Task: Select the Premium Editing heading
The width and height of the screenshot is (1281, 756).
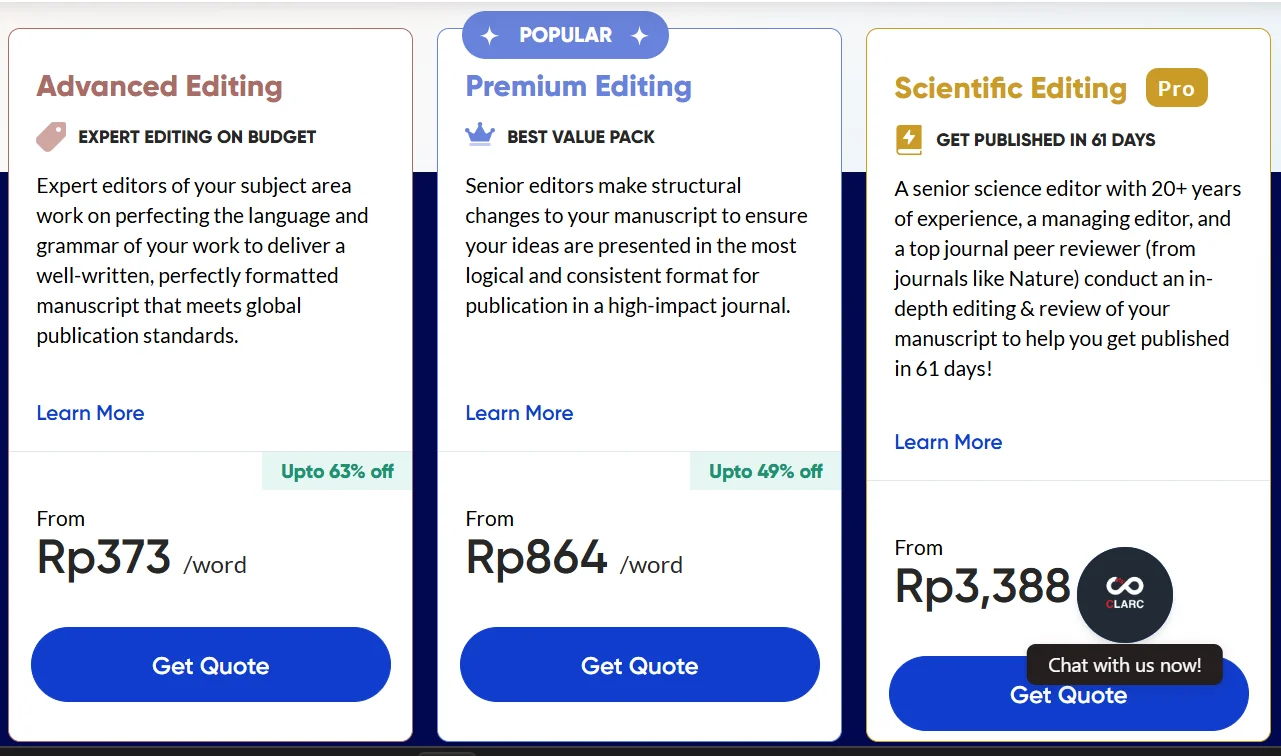Action: click(x=578, y=86)
